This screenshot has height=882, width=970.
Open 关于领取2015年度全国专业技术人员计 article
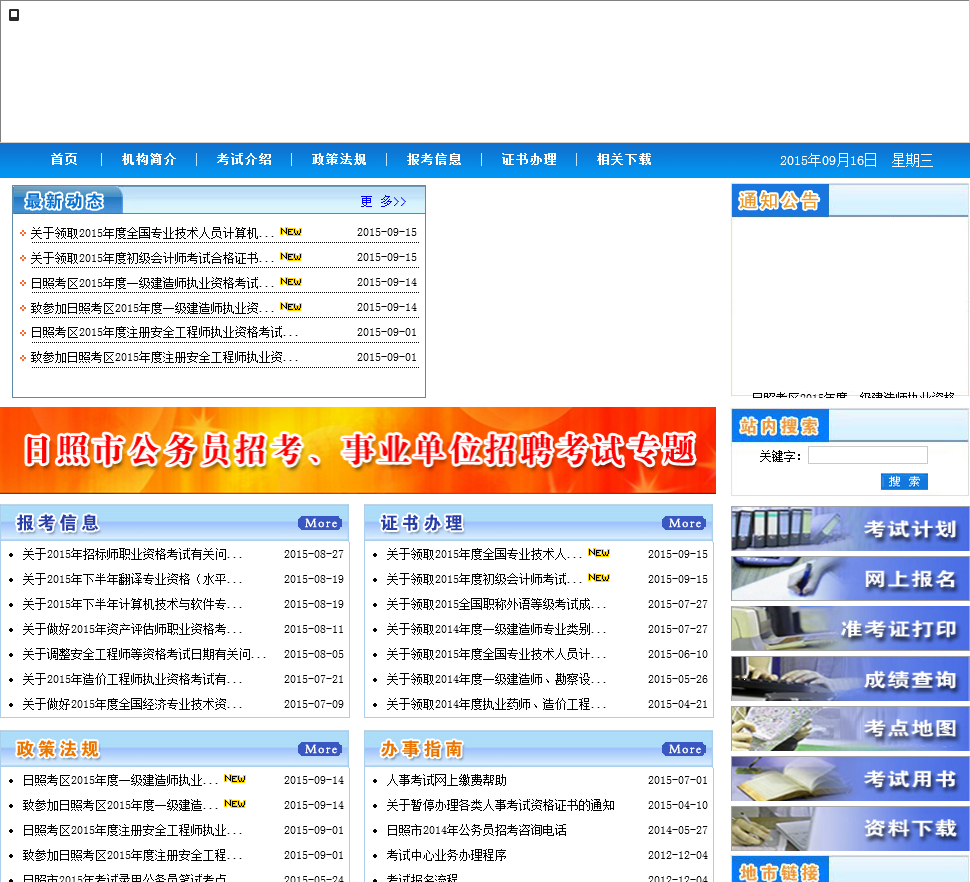(x=496, y=654)
